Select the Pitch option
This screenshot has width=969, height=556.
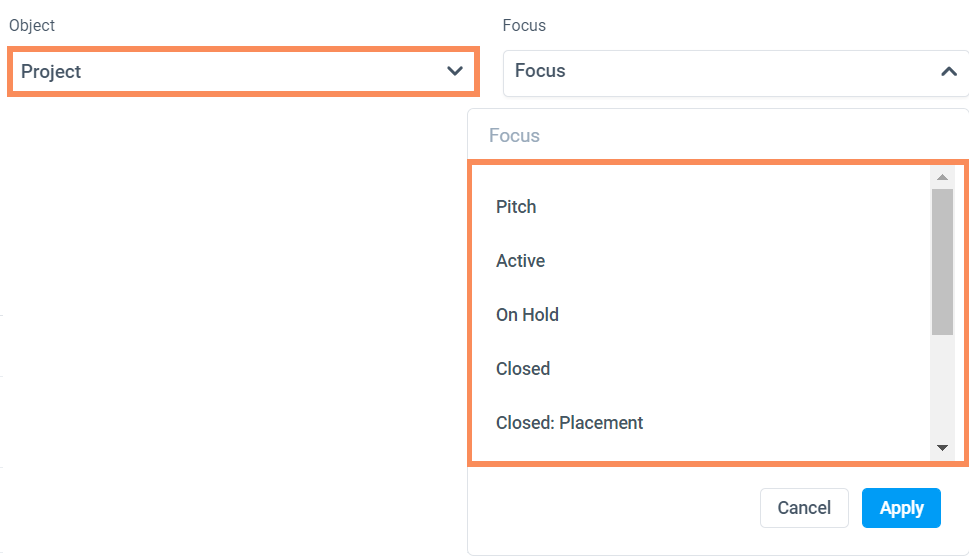(516, 207)
